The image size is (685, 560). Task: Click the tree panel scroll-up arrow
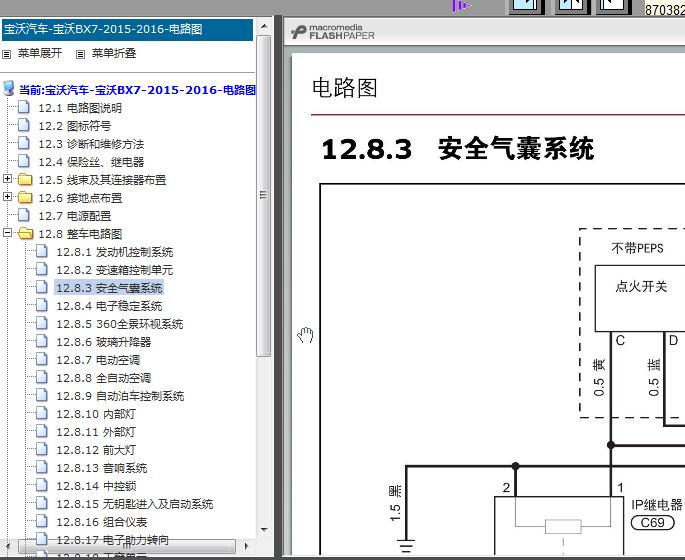click(264, 27)
